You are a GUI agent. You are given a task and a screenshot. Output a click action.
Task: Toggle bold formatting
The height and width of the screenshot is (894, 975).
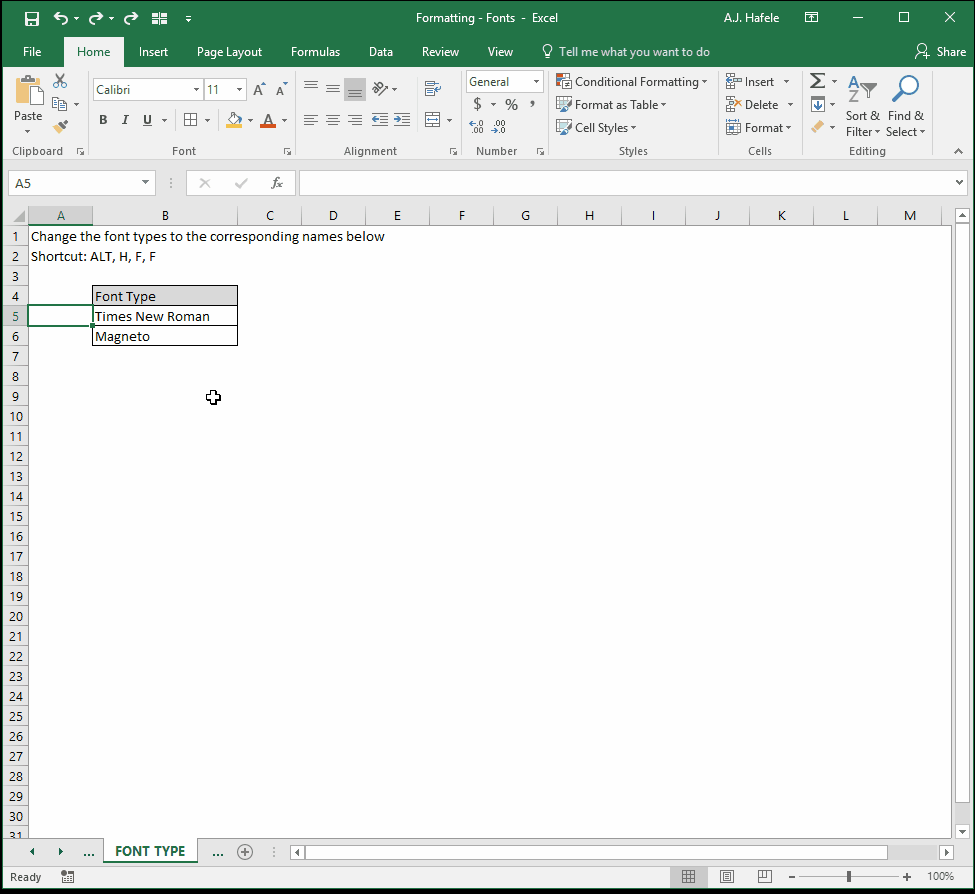click(103, 120)
